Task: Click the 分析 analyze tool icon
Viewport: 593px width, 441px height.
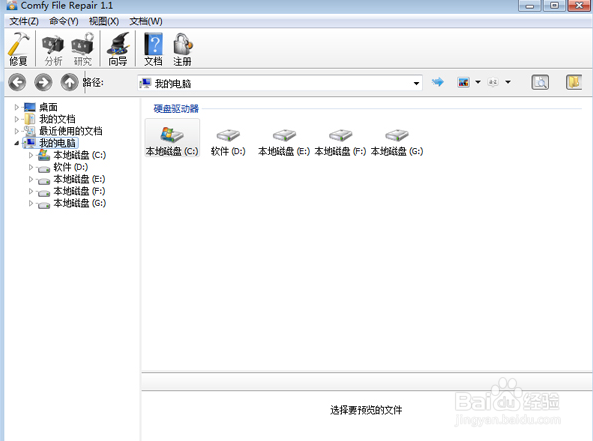Action: click(x=53, y=49)
